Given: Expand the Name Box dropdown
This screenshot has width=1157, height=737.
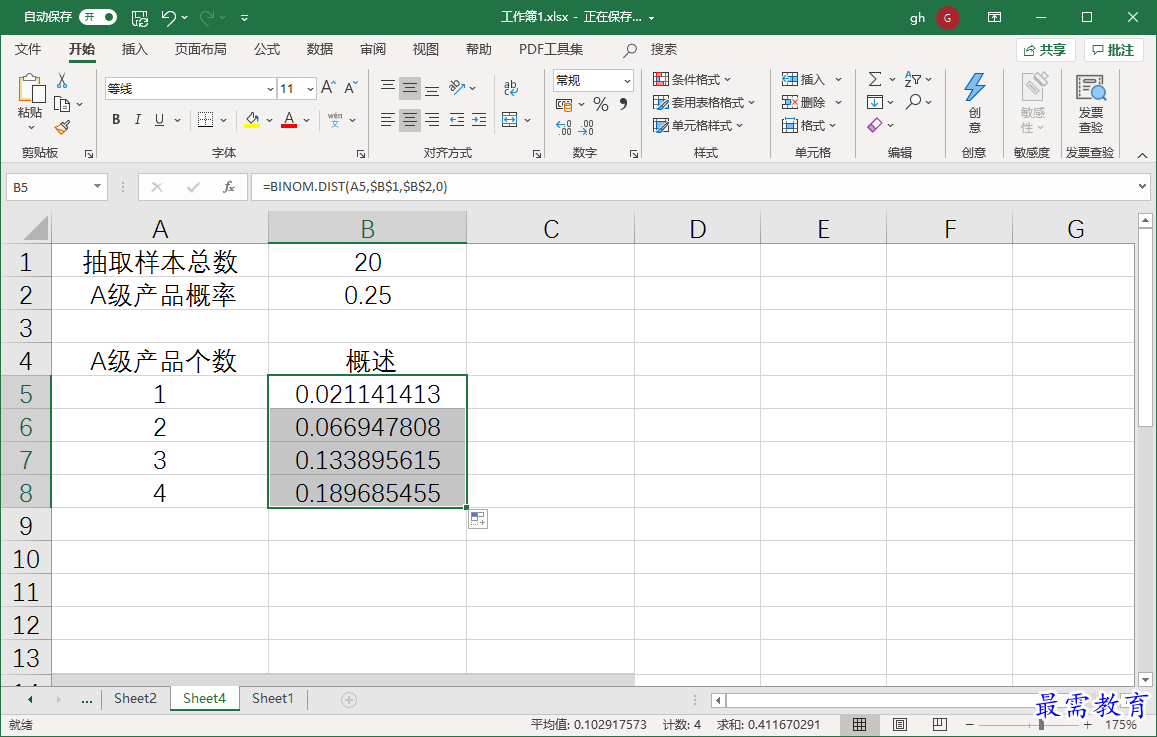Looking at the screenshot, I should 97,187.
